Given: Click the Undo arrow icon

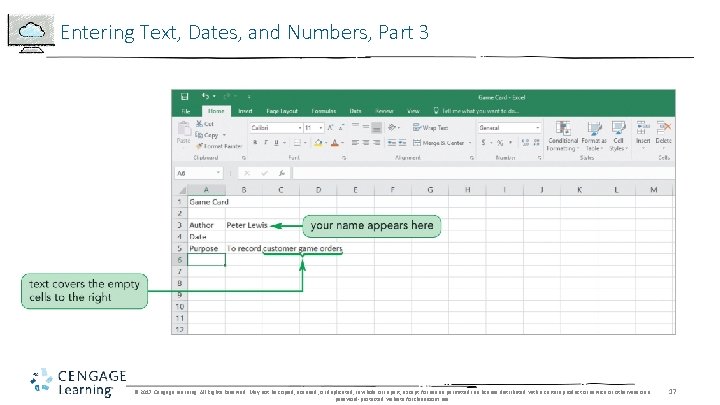Looking at the screenshot, I should coord(205,96).
